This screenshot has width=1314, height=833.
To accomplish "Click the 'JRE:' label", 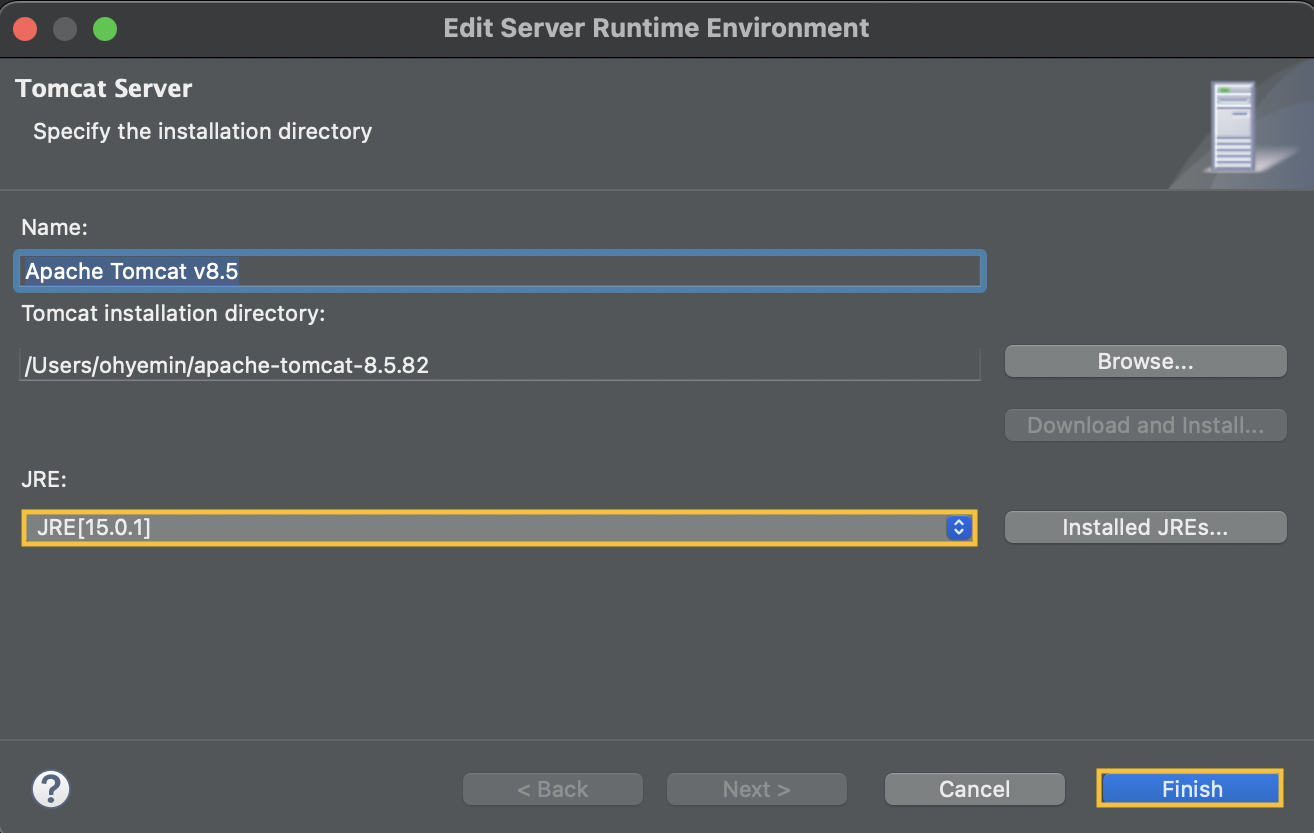I will click(x=44, y=479).
